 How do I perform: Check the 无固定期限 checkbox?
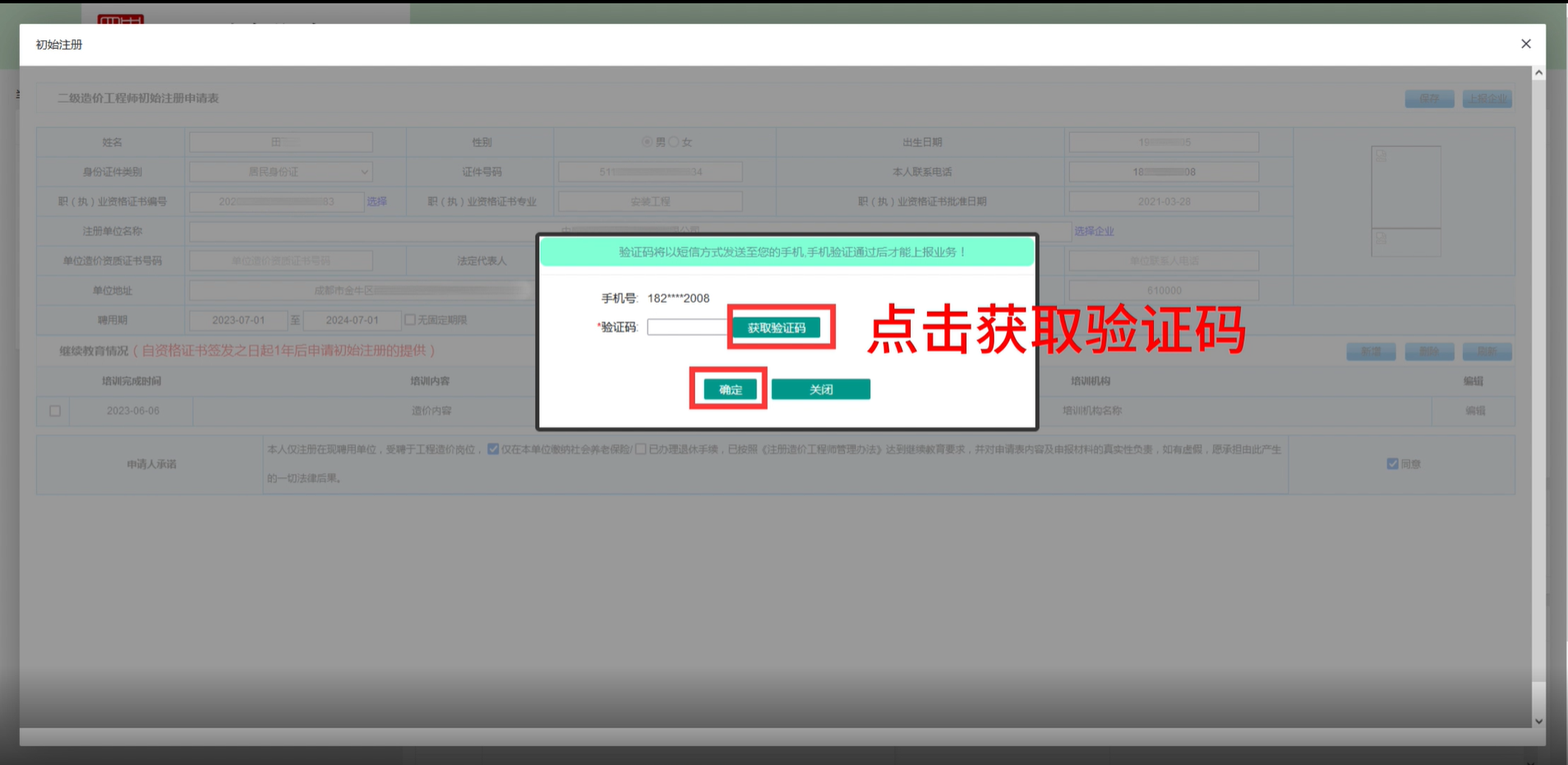coord(409,320)
